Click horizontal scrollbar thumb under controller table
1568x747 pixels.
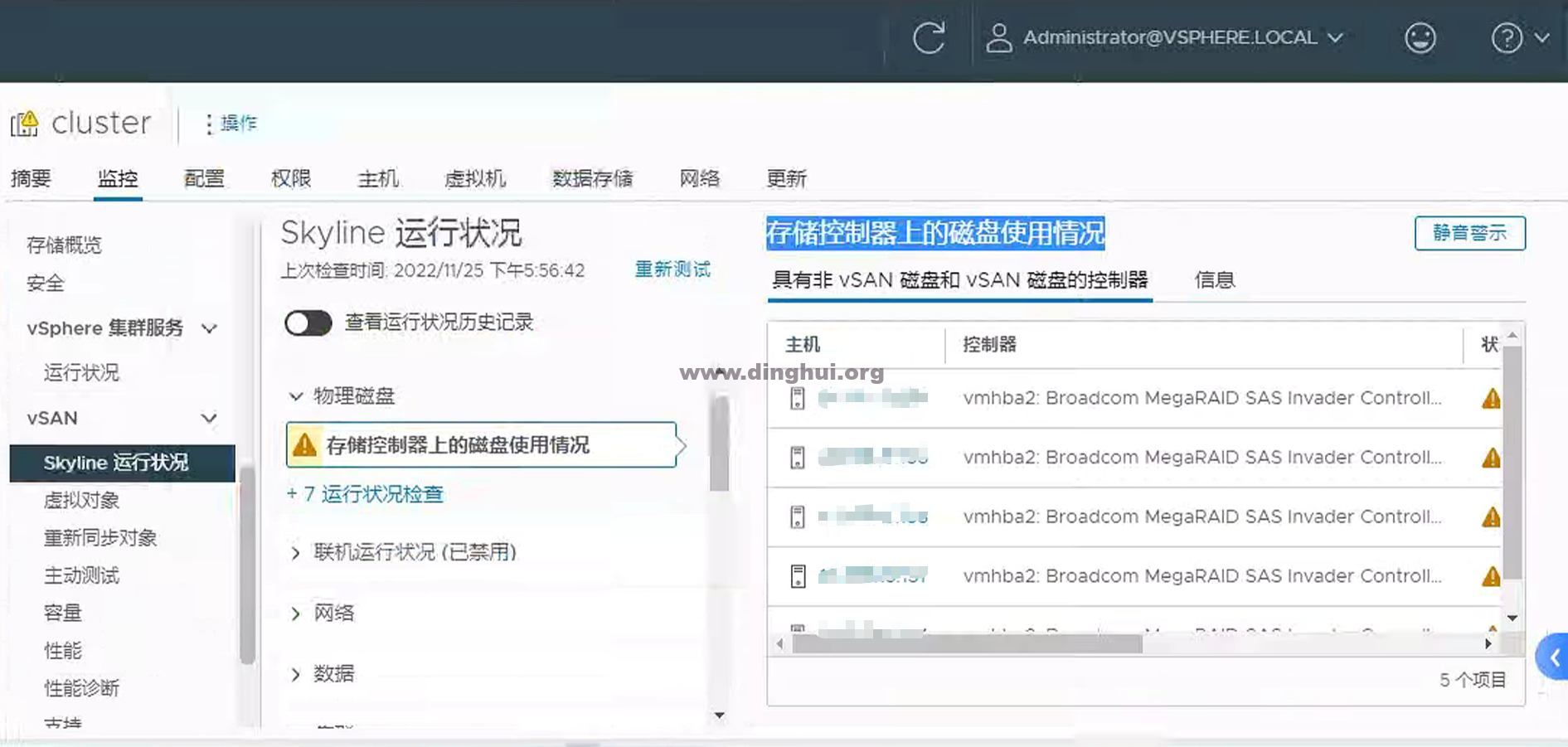pyautogui.click(x=968, y=644)
